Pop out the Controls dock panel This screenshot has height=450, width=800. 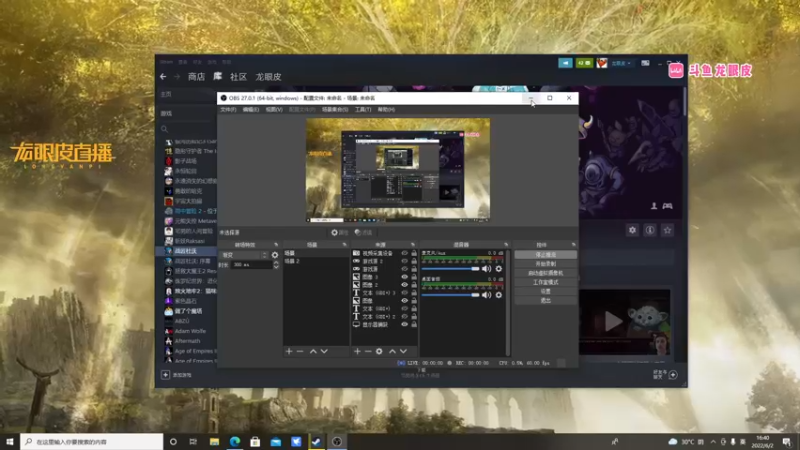(573, 245)
